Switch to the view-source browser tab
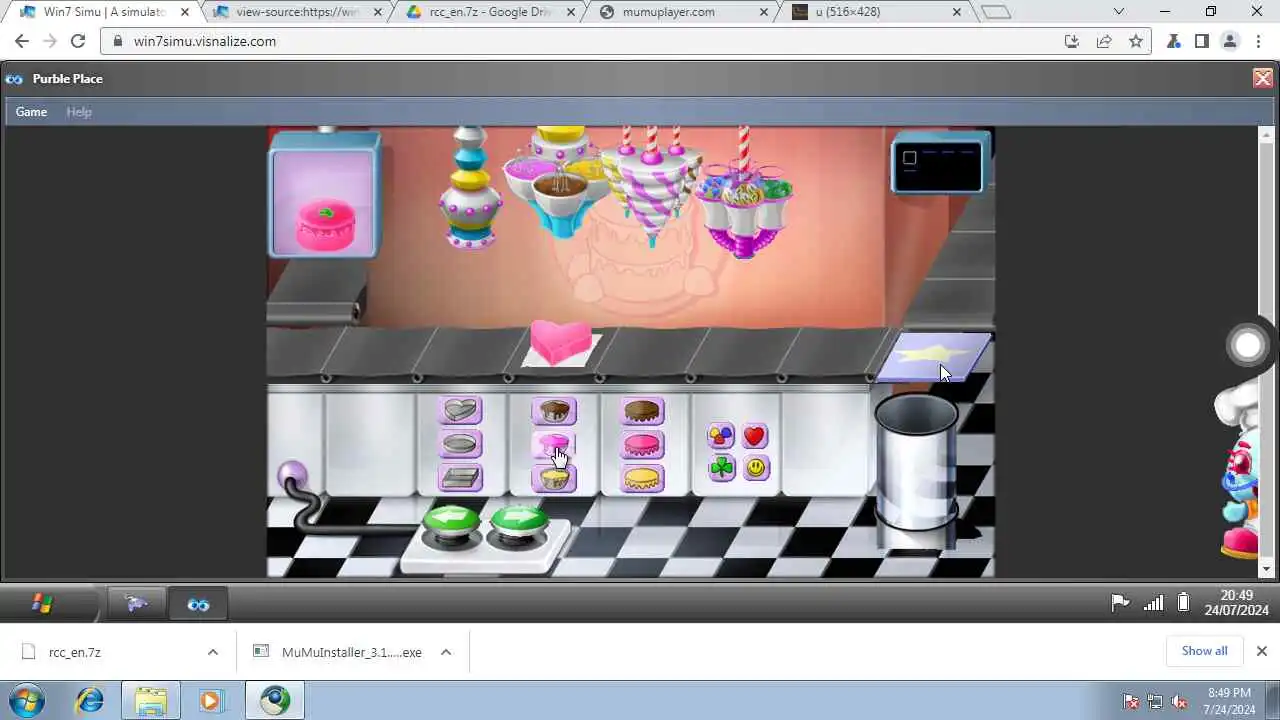Image resolution: width=1280 pixels, height=720 pixels. [297, 12]
